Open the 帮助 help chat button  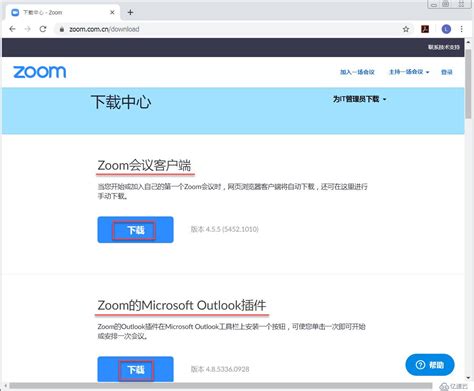430,365
